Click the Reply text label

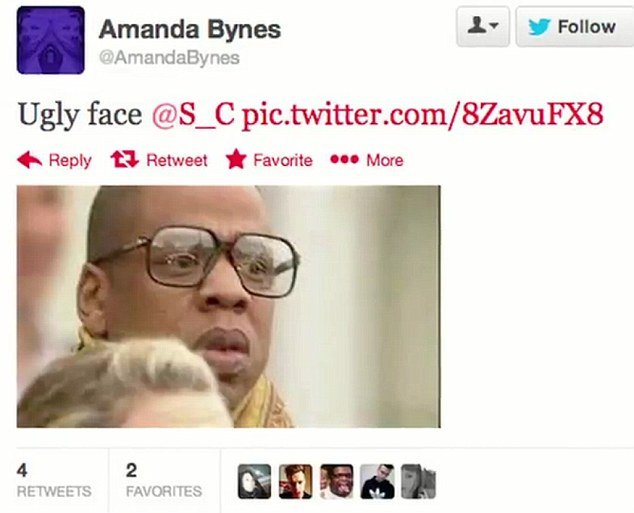point(70,160)
